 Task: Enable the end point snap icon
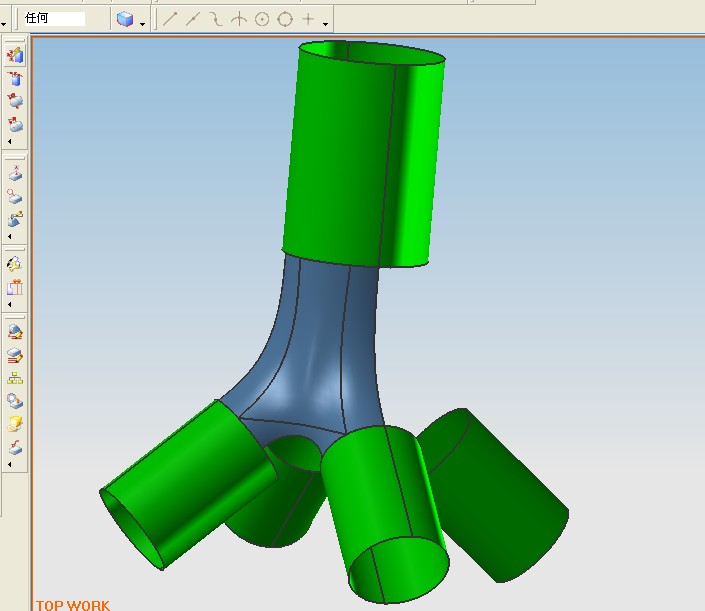click(x=170, y=19)
